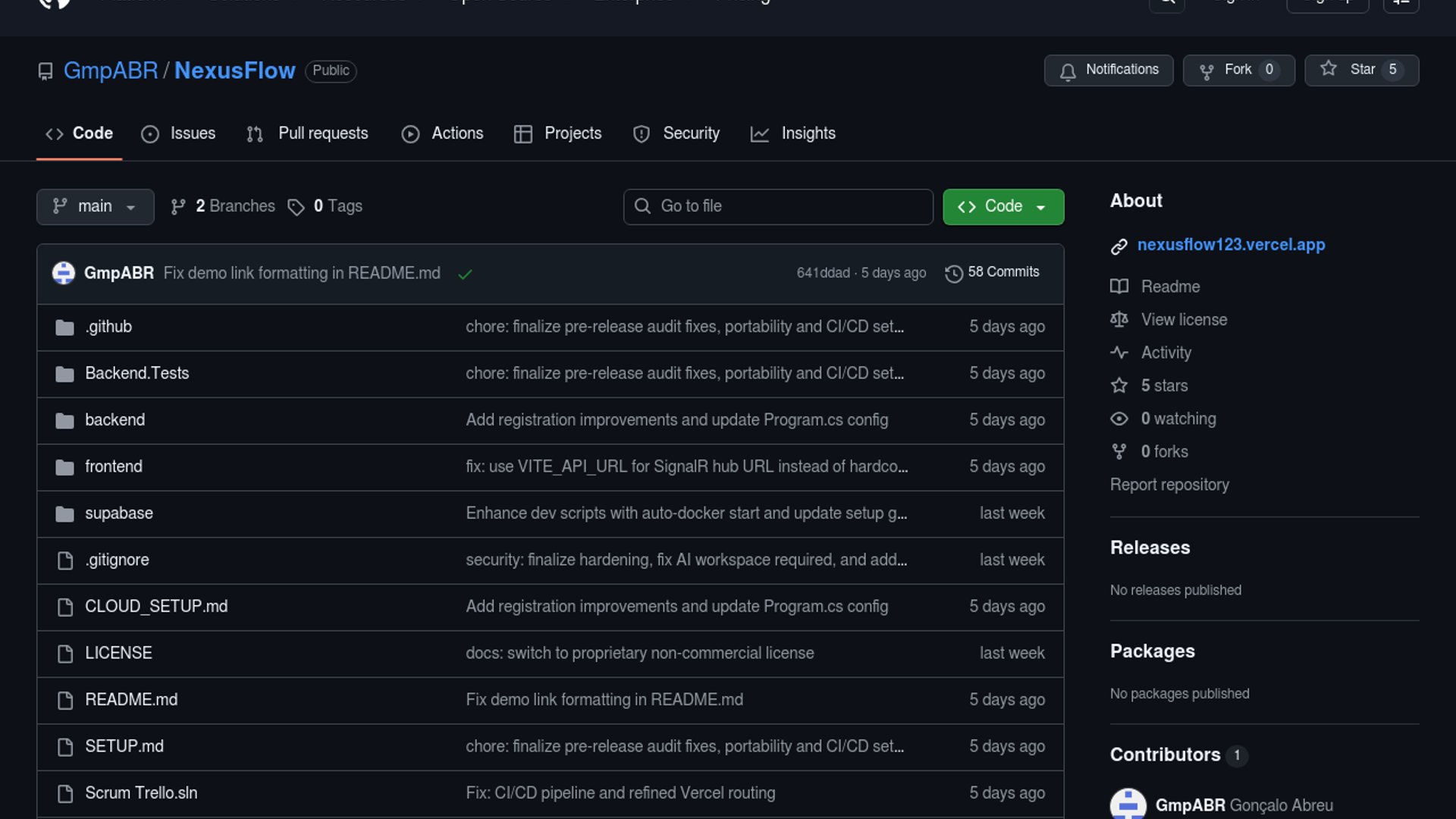Viewport: 1456px width, 819px height.
Task: Click the green commit status checkmark
Action: tap(465, 274)
